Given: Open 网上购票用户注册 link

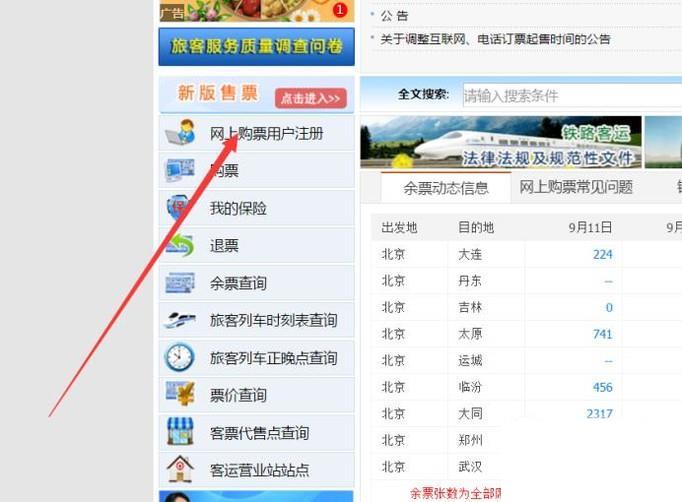Looking at the screenshot, I should click(266, 134).
